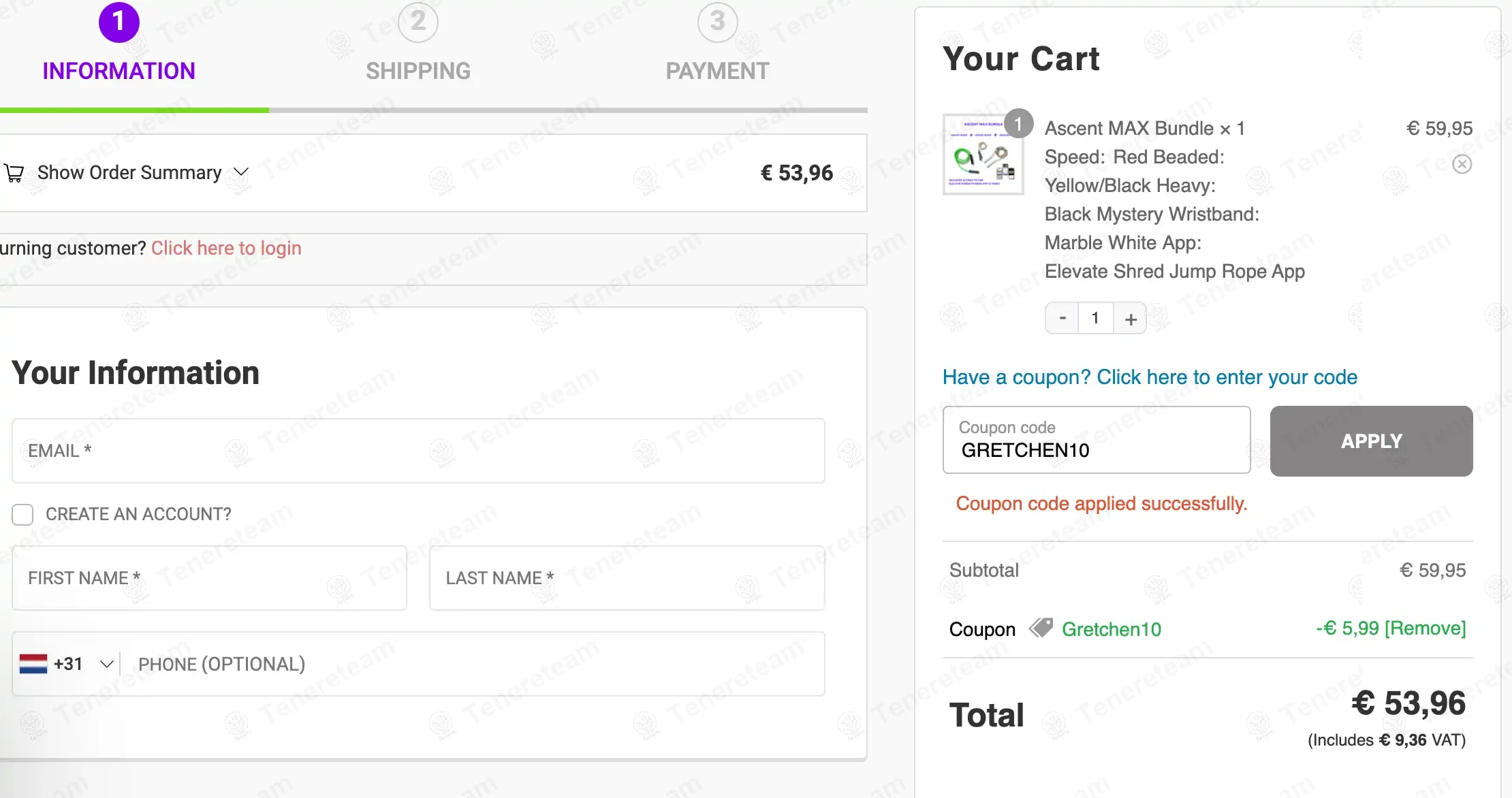Click the step 3 Payment circle
This screenshot has height=798, width=1512.
pyautogui.click(x=717, y=22)
